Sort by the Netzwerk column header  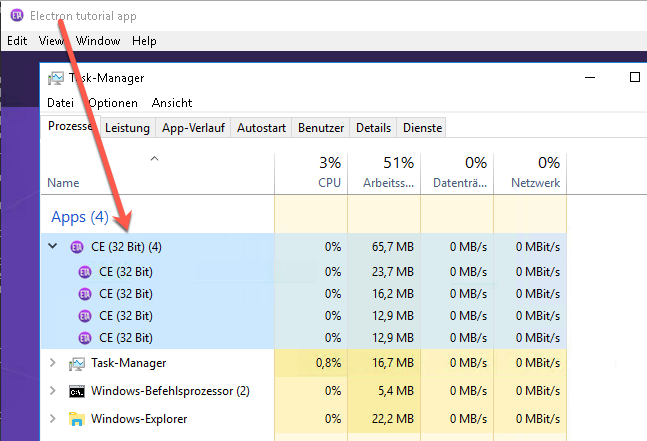pyautogui.click(x=530, y=173)
